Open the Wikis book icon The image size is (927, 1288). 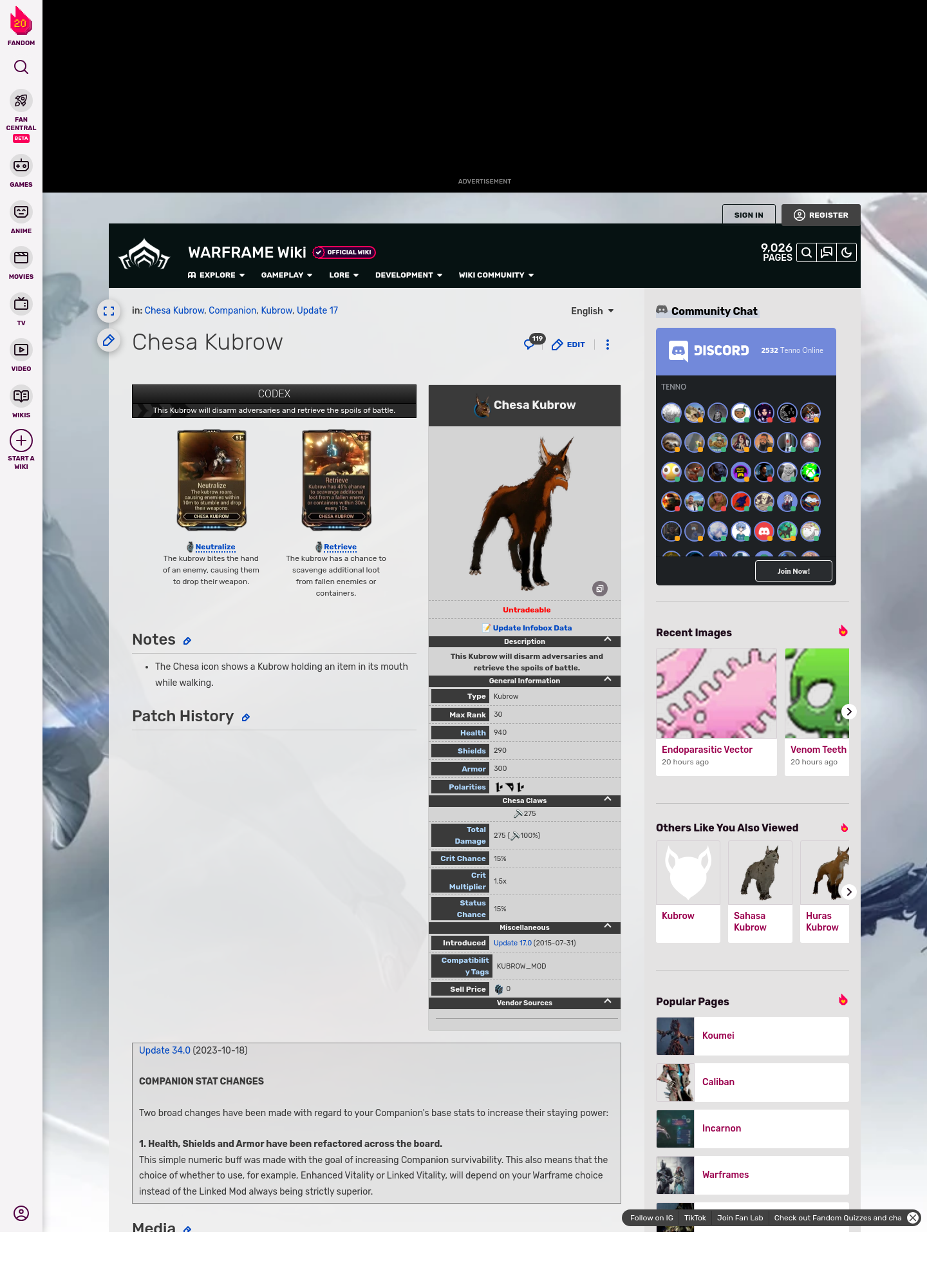point(21,396)
